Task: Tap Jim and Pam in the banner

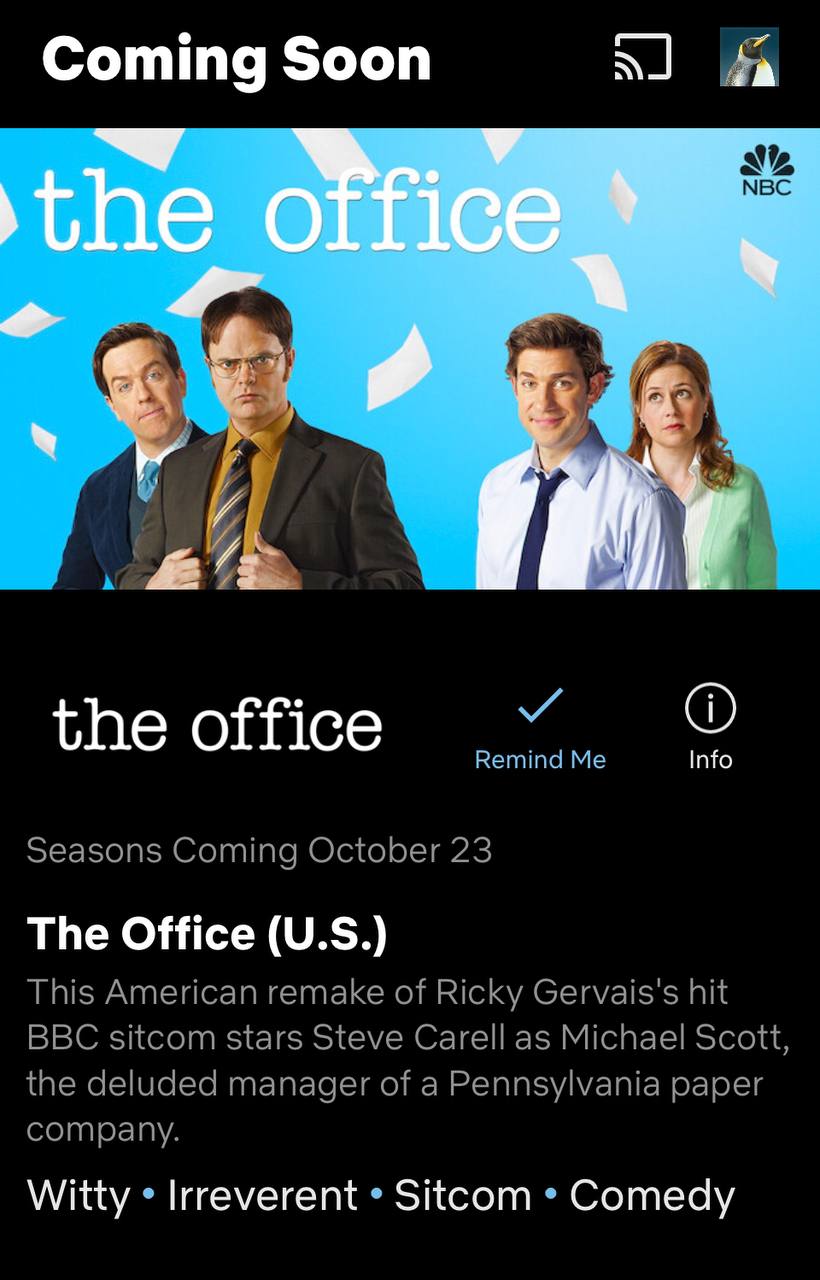Action: [x=626, y=455]
